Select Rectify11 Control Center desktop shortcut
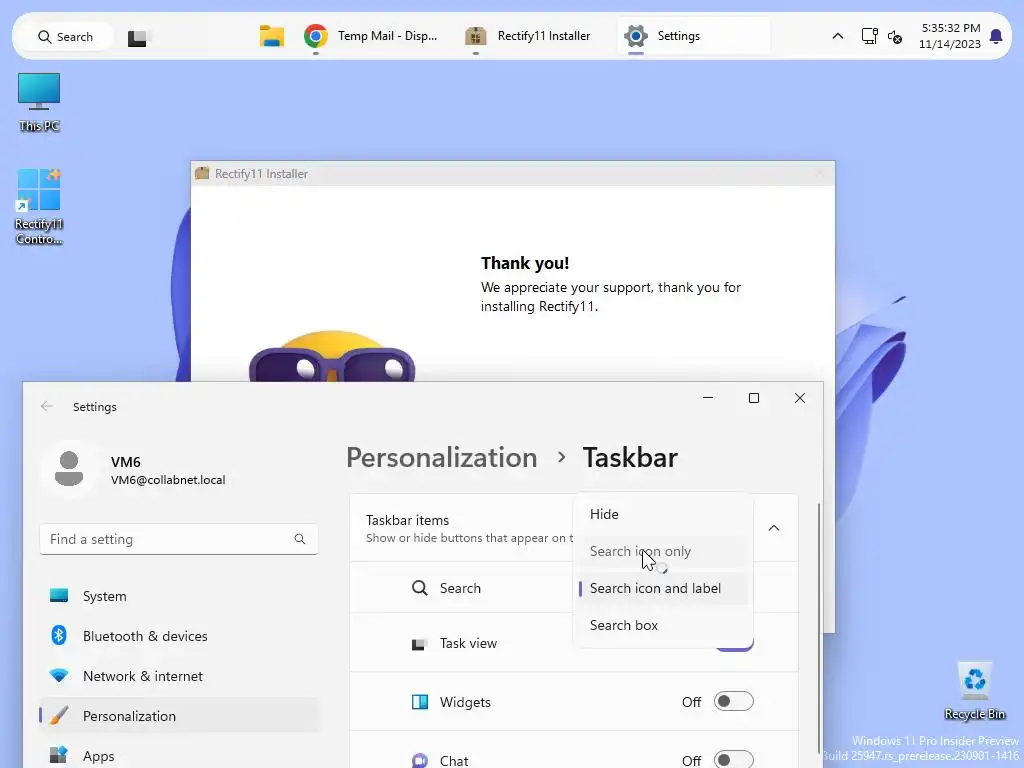Image resolution: width=1024 pixels, height=768 pixels. (x=39, y=207)
